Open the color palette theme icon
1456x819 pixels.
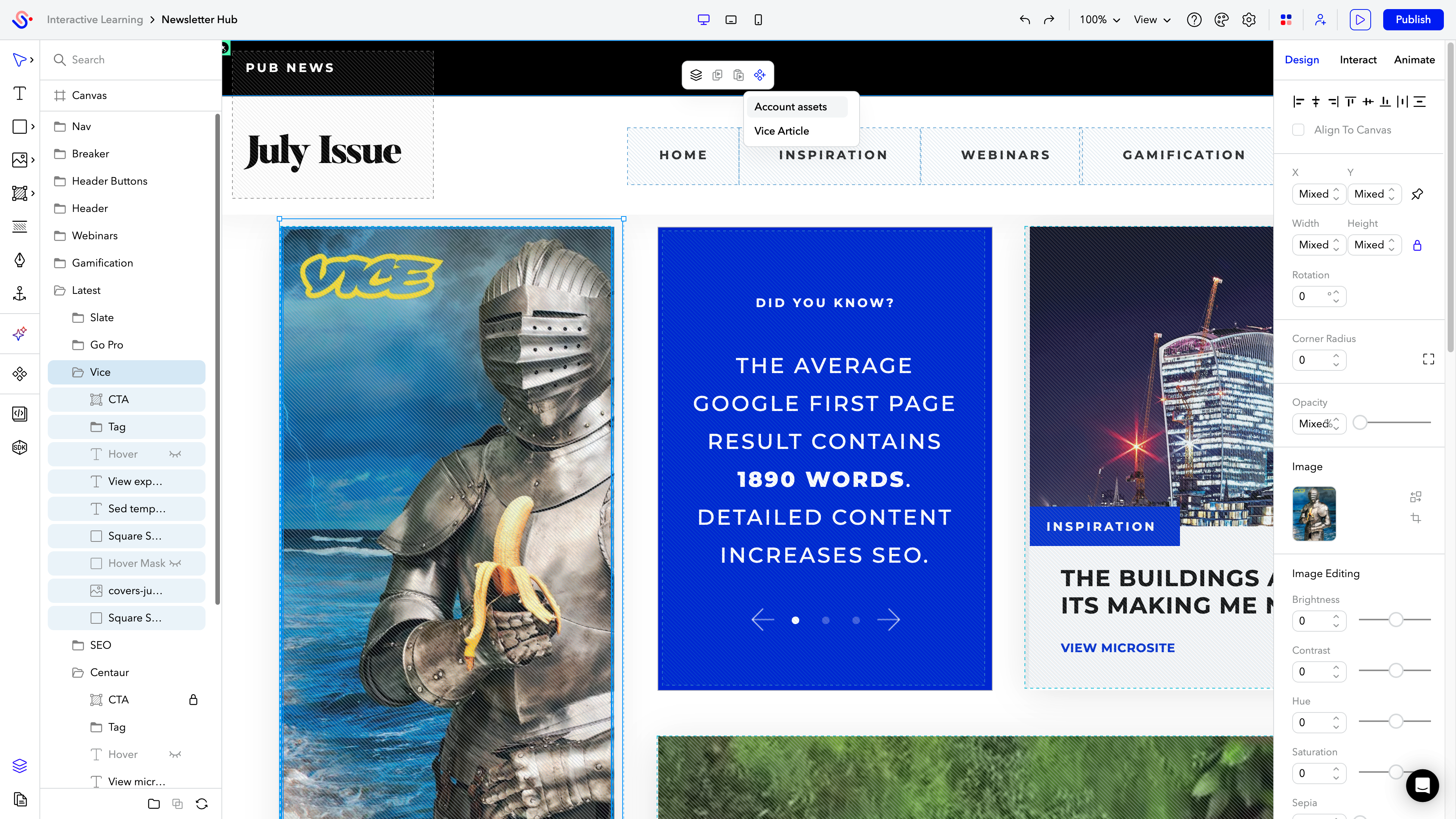point(1221,20)
